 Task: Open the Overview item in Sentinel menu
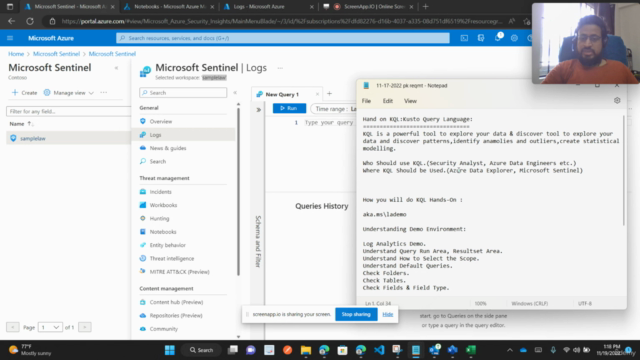tap(160, 121)
